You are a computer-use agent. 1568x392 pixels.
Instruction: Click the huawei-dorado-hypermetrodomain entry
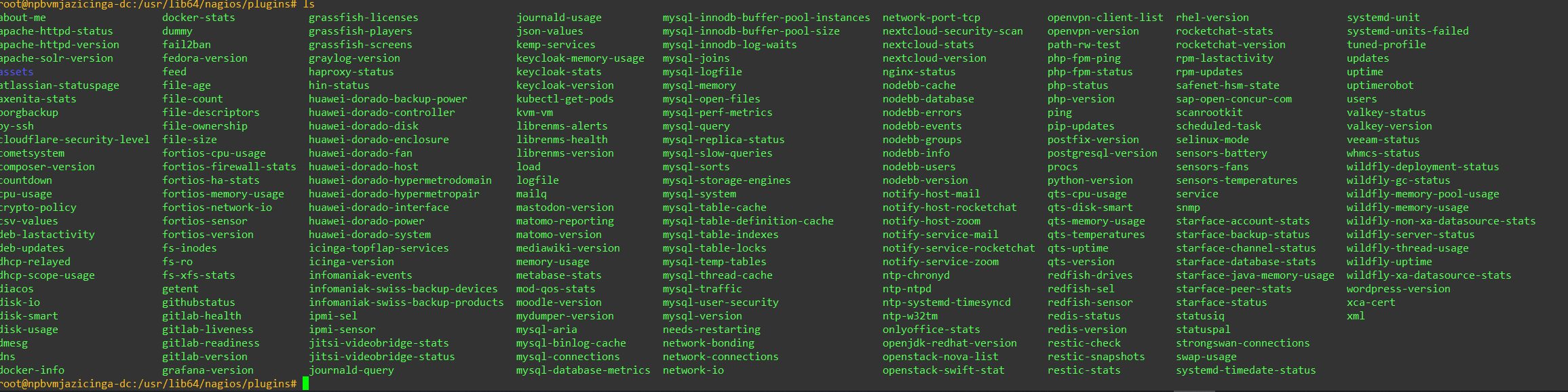coord(400,180)
